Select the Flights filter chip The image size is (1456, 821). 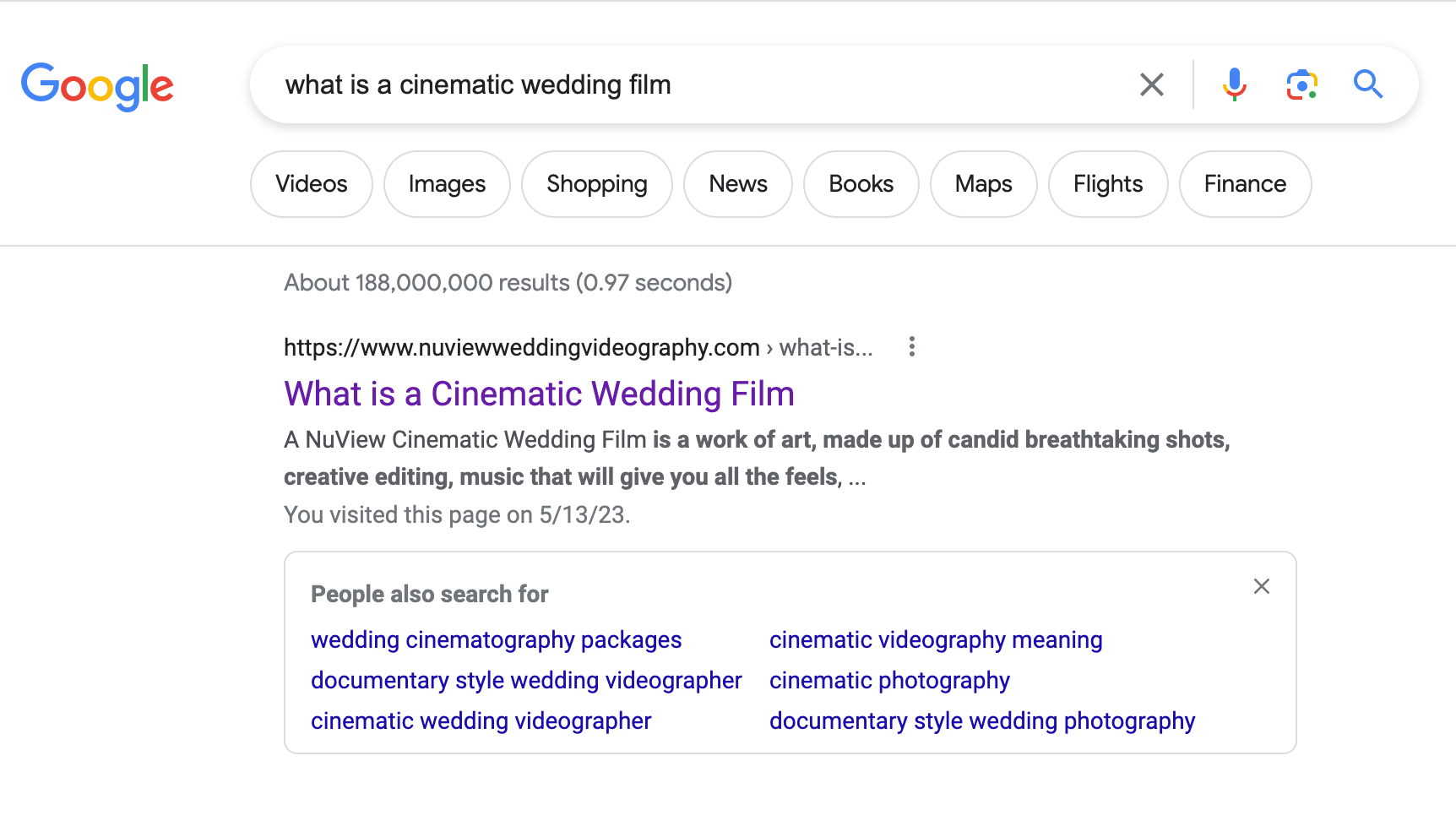[1108, 184]
